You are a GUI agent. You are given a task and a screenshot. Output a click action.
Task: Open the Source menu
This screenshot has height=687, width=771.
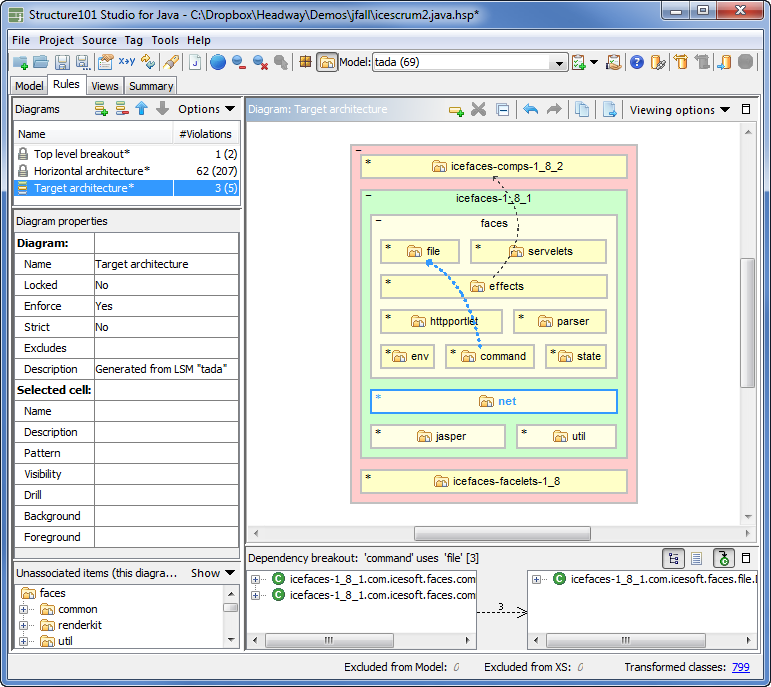(99, 40)
